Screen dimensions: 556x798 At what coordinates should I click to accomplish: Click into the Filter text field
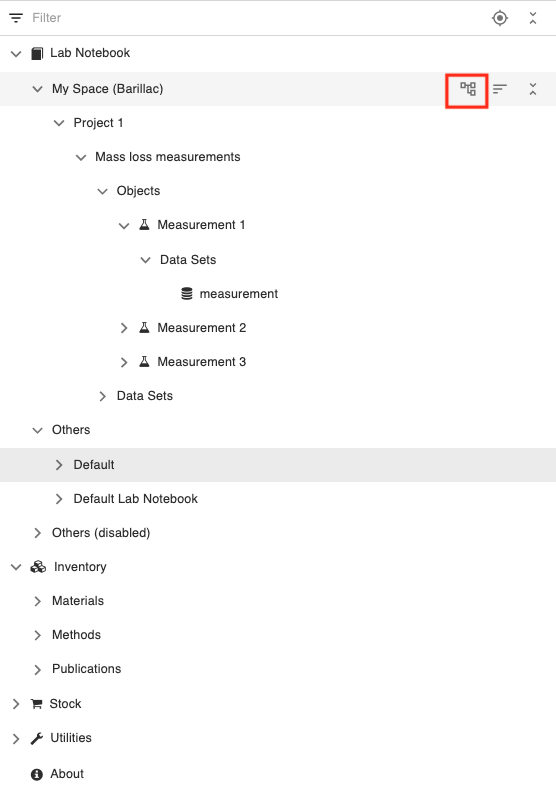pos(255,18)
